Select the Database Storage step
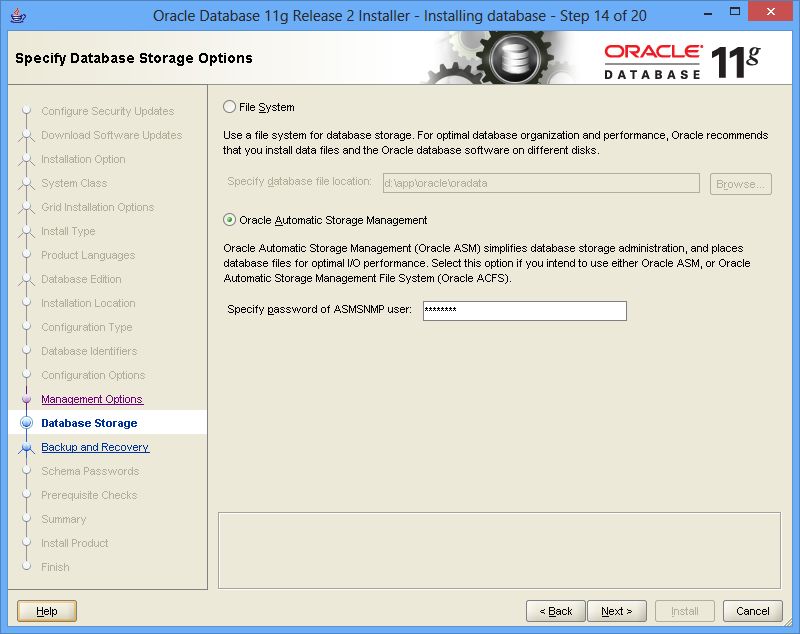The height and width of the screenshot is (634, 800). click(89, 423)
